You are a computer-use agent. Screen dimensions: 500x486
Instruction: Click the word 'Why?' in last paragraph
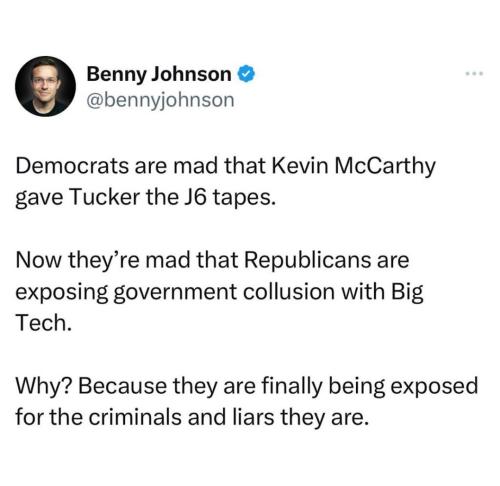(43, 387)
